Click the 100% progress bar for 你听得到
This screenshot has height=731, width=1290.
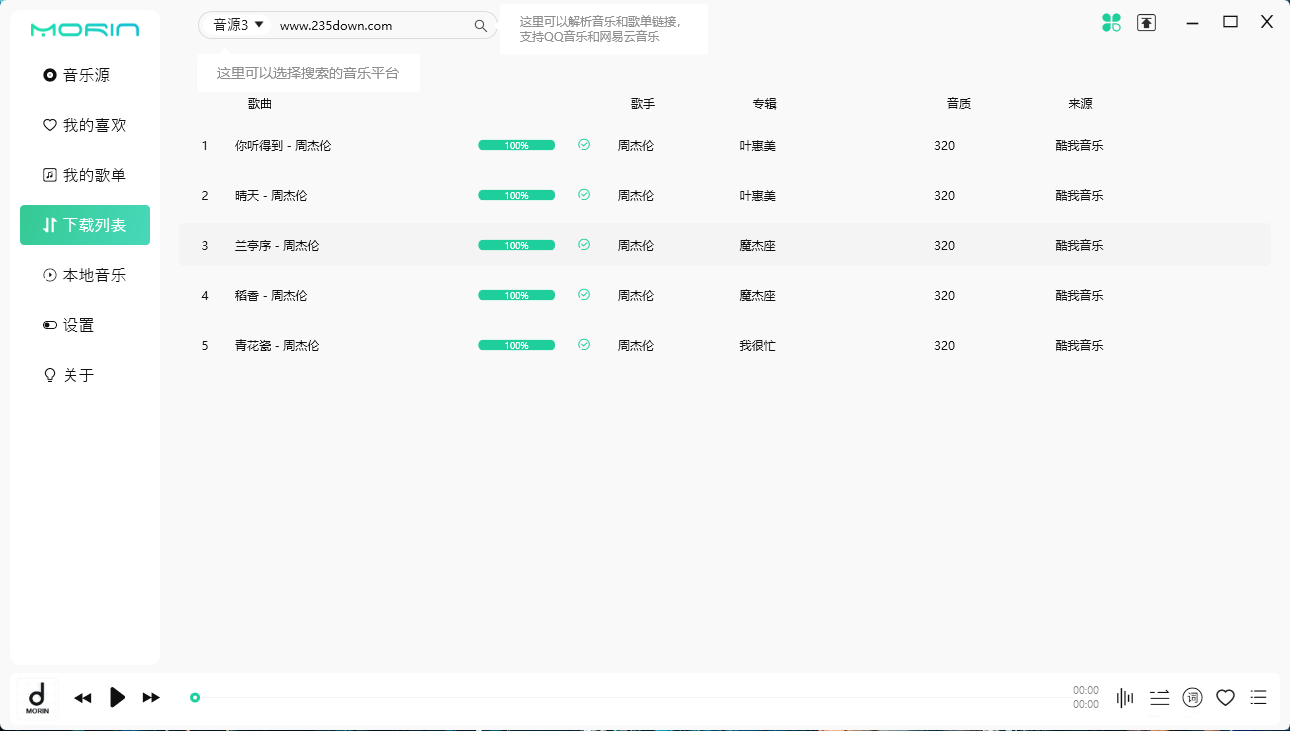516,145
